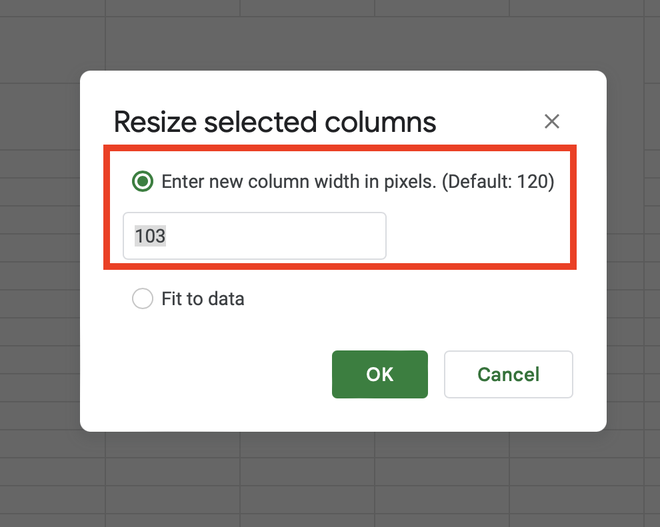Click the highlighted 103 value in the field
This screenshot has height=527, width=660.
pos(150,236)
